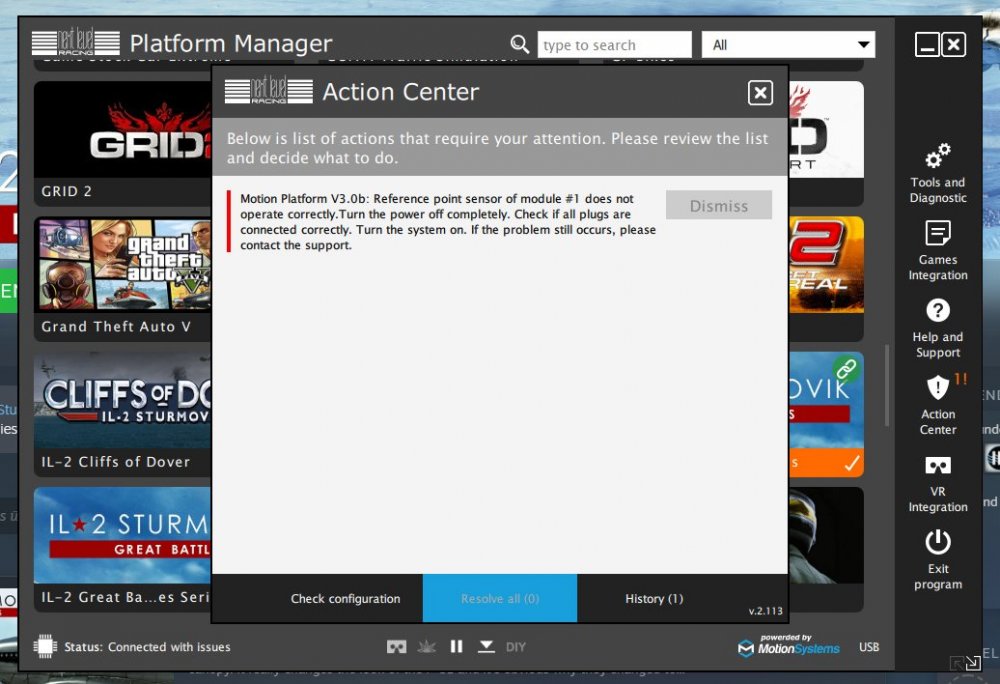1000x684 pixels.
Task: Dismiss the Motion Platform sensor warning
Action: click(x=719, y=205)
